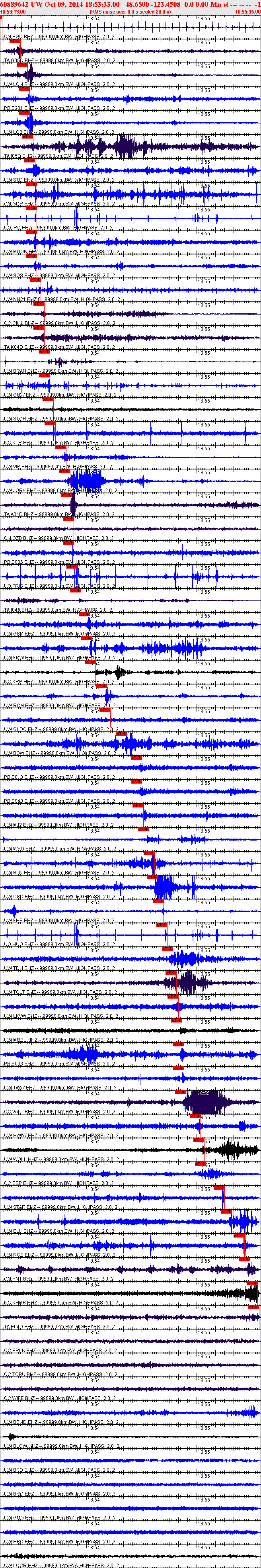Image resolution: width=261 pixels, height=1568 pixels.
Task: Click the CN.PGC BHZ trace label
Action: [x=60, y=37]
